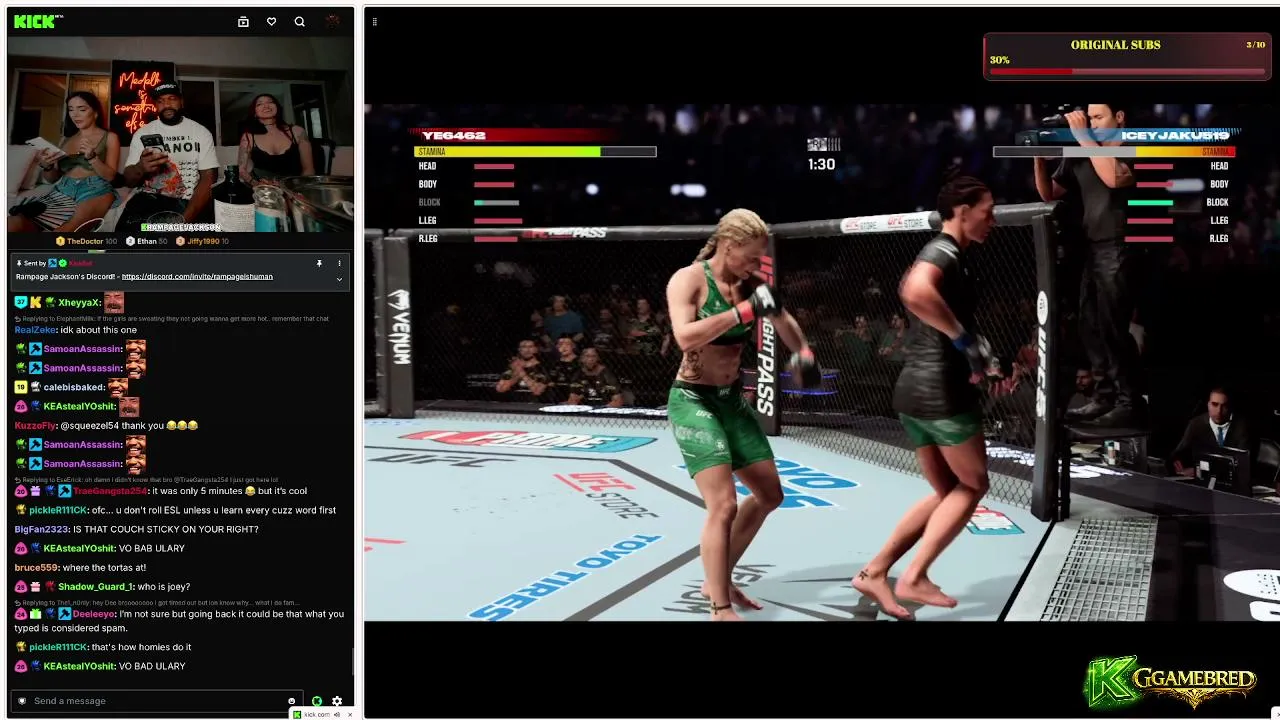Open the emoji picker in chat input
1280x720 pixels.
(x=292, y=701)
